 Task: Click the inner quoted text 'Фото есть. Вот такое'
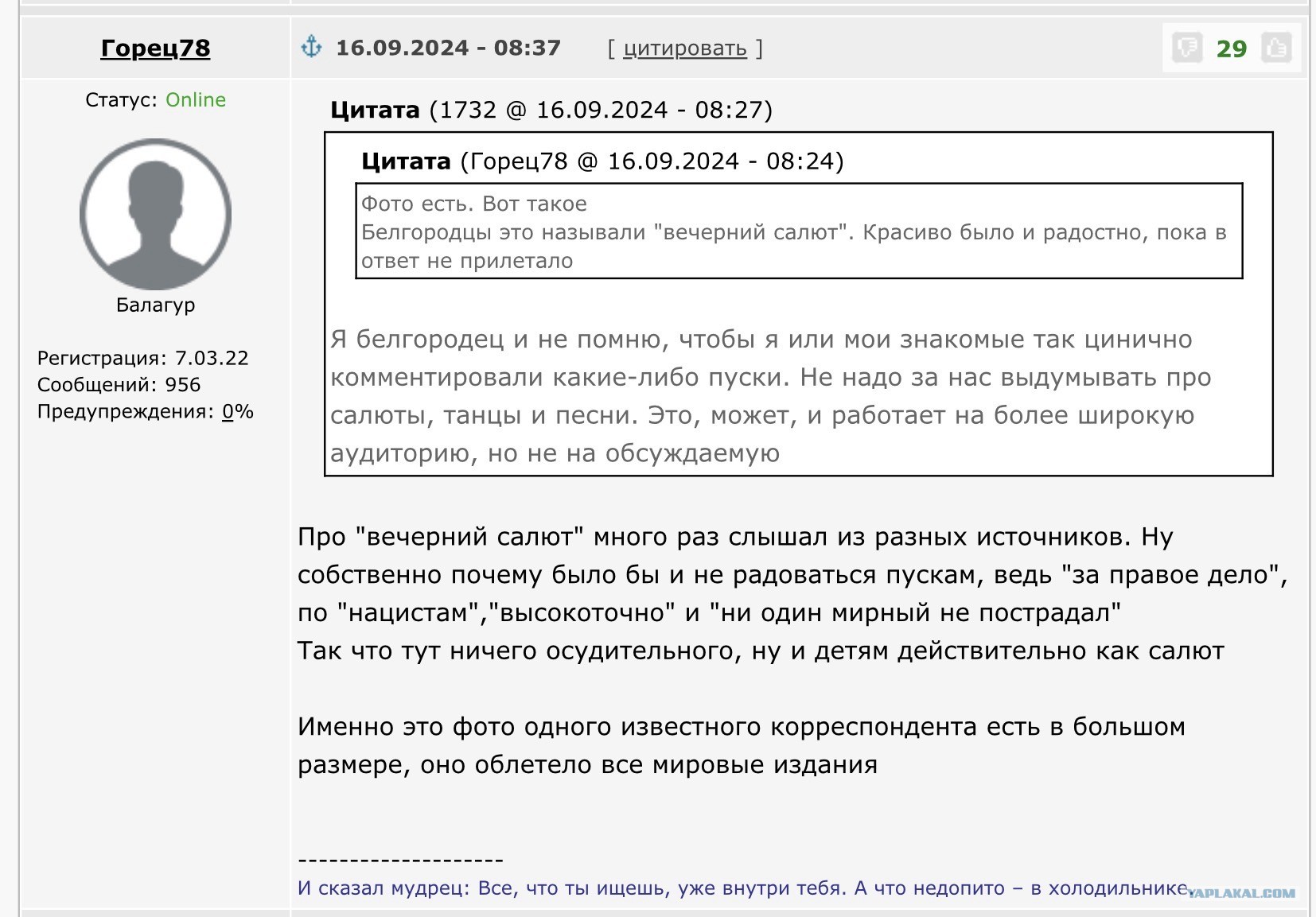(474, 204)
